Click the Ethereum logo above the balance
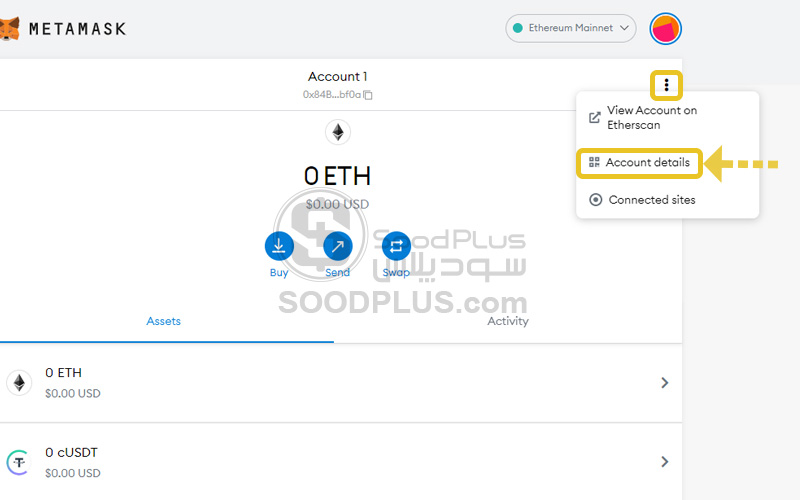Image resolution: width=800 pixels, height=500 pixels. pyautogui.click(x=338, y=132)
